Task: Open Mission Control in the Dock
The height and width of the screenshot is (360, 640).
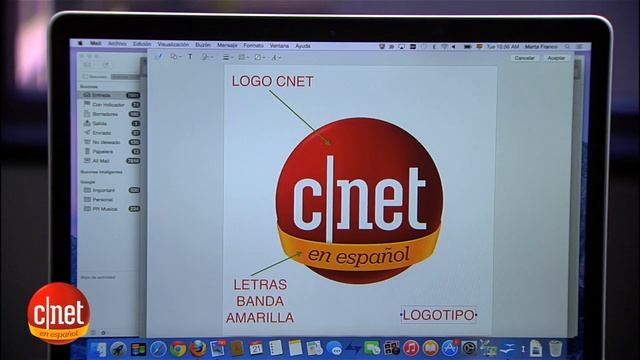Action: [138, 349]
